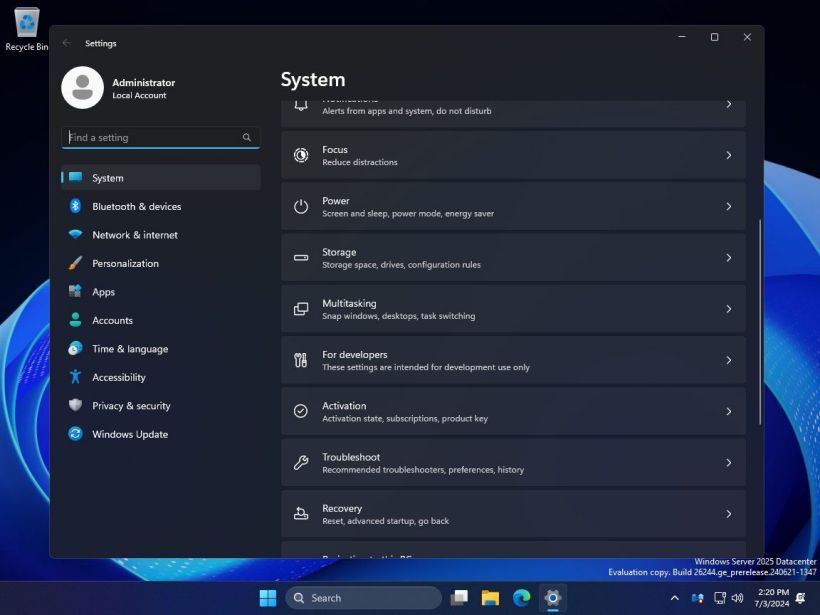Click the Privacy & security shield icon
This screenshot has height=615, width=820.
point(75,406)
